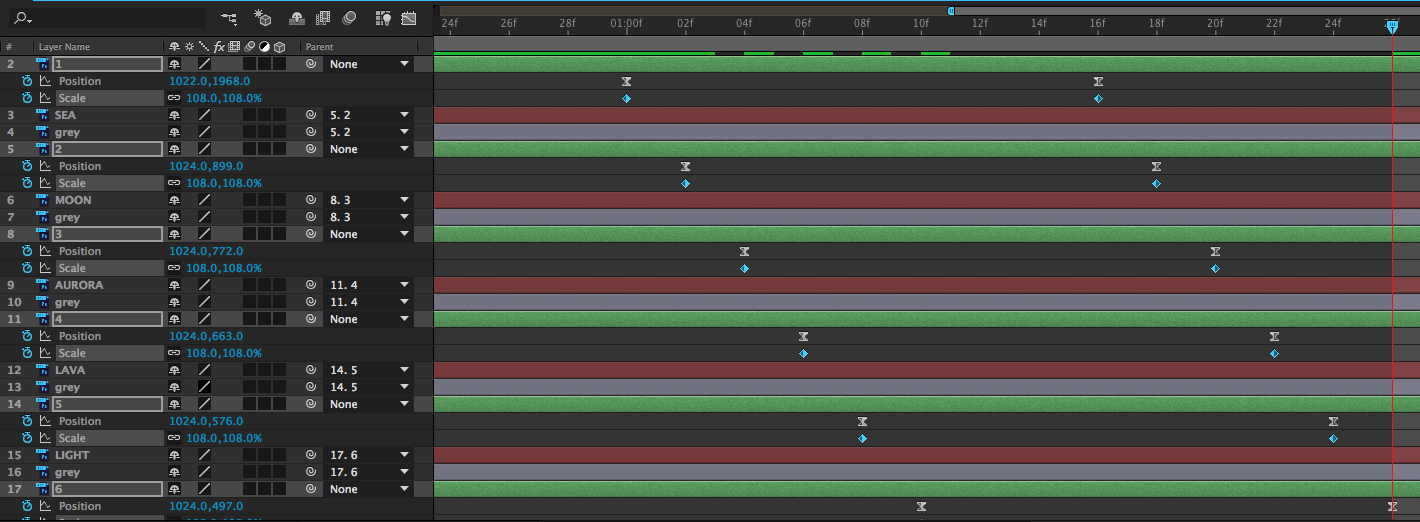Select the layer 3 Position value 1024.0,772.0
Screen dimensions: 1420x522
[205, 251]
